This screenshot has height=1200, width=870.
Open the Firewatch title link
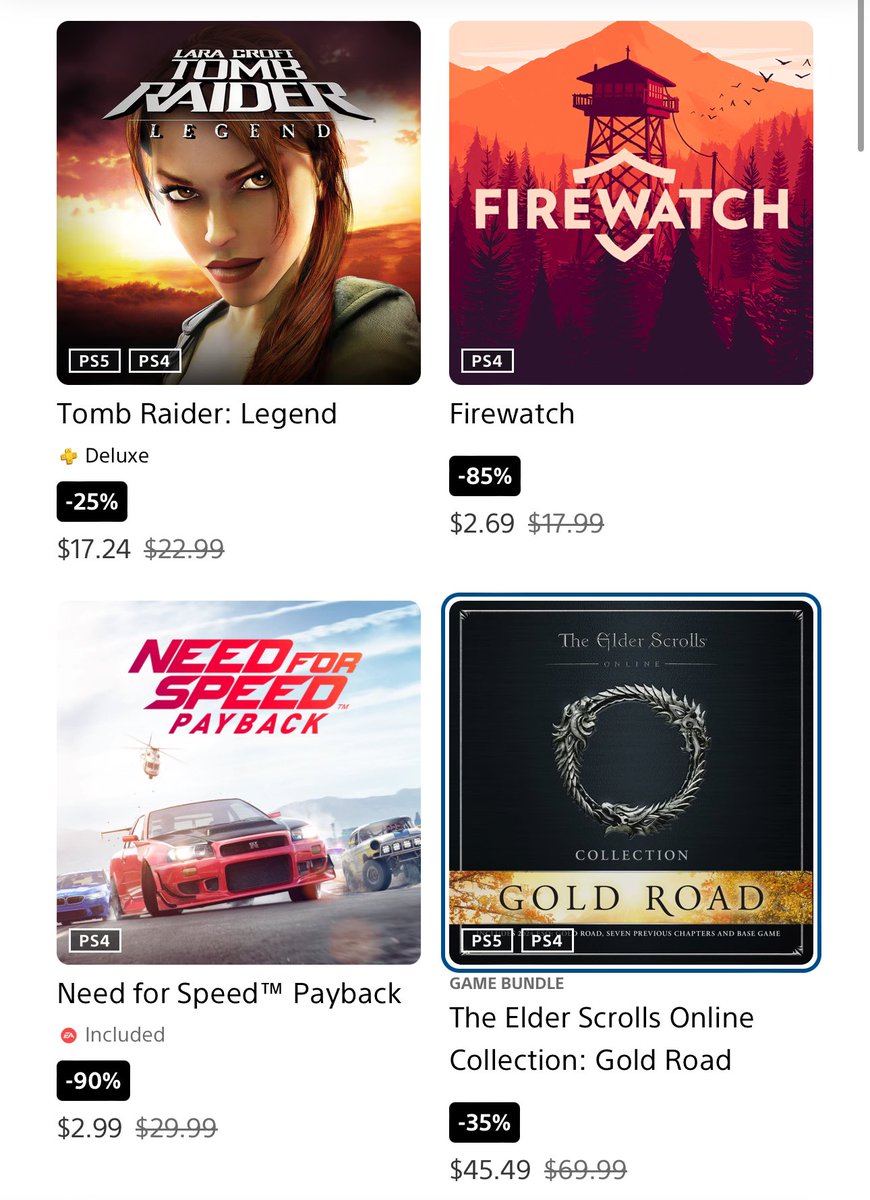(512, 414)
